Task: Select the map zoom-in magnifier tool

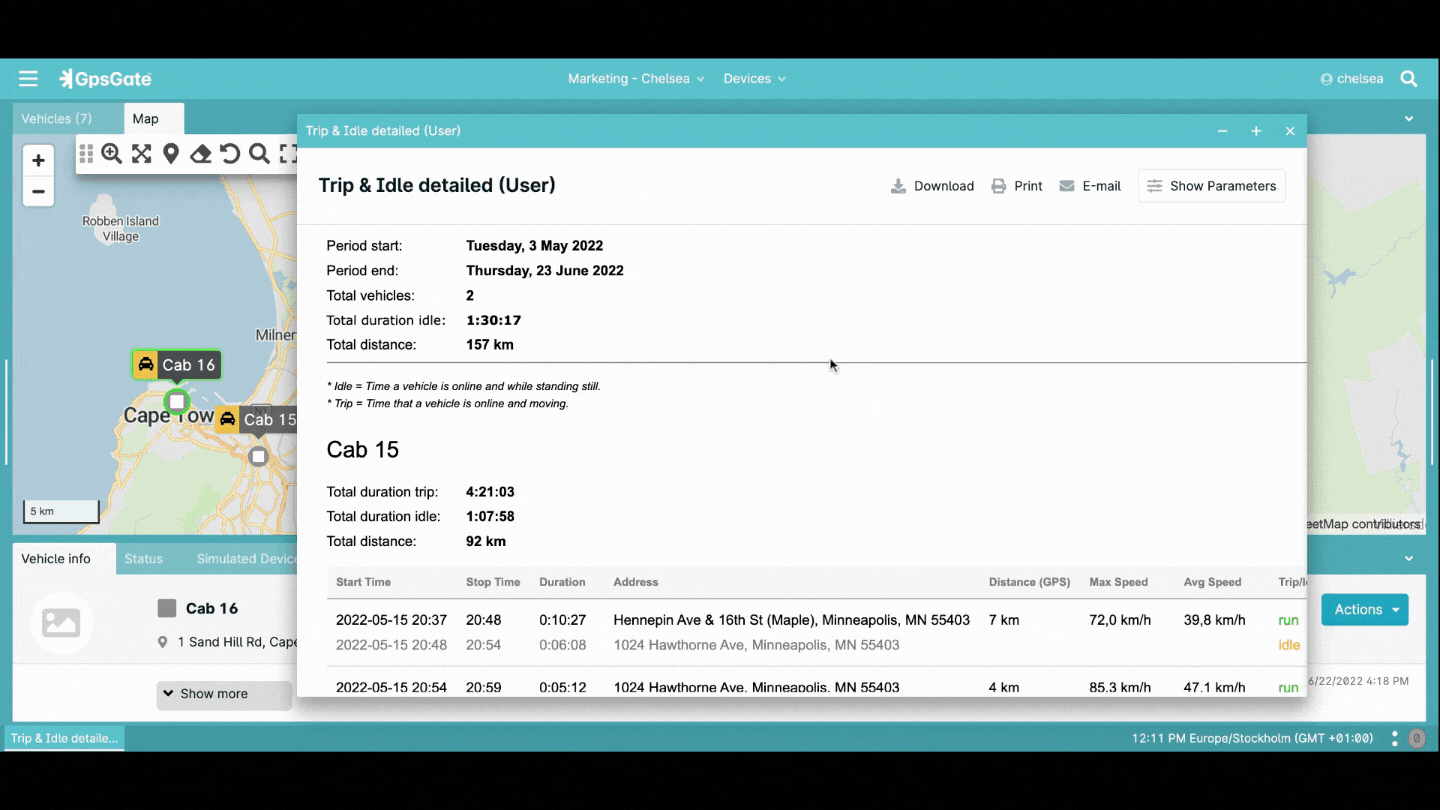Action: 111,154
